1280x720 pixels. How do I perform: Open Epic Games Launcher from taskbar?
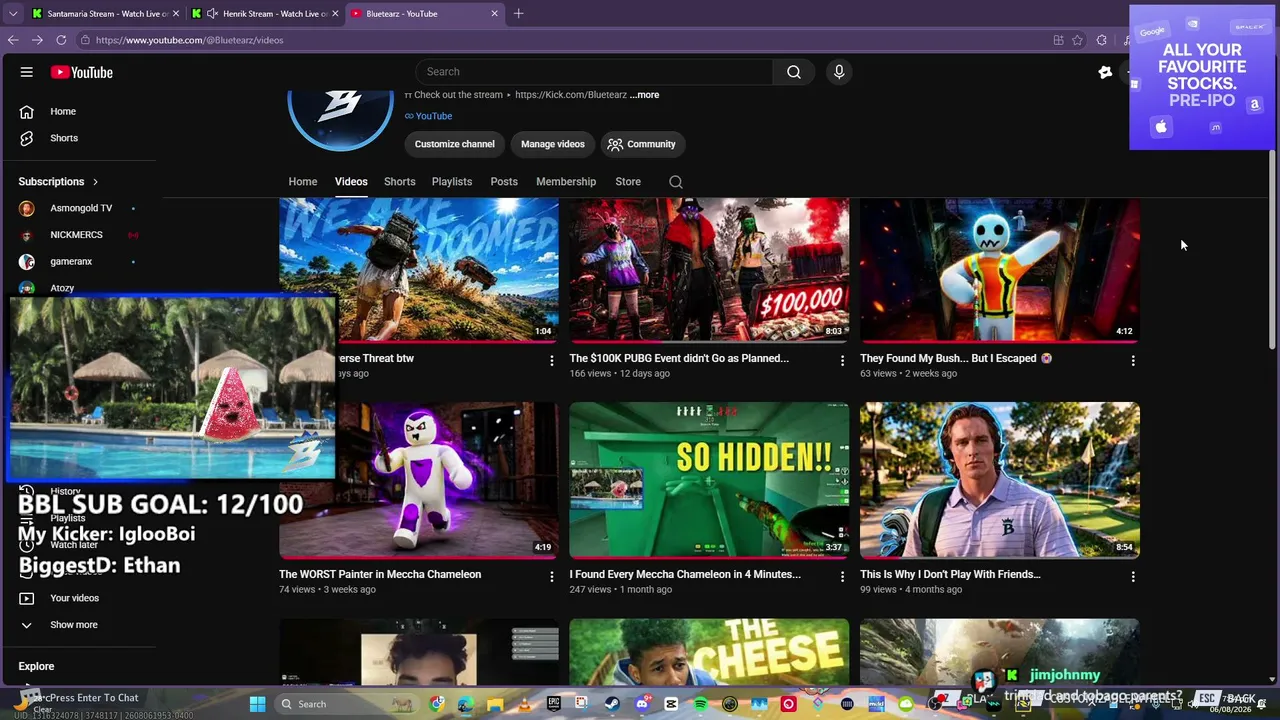pyautogui.click(x=553, y=704)
